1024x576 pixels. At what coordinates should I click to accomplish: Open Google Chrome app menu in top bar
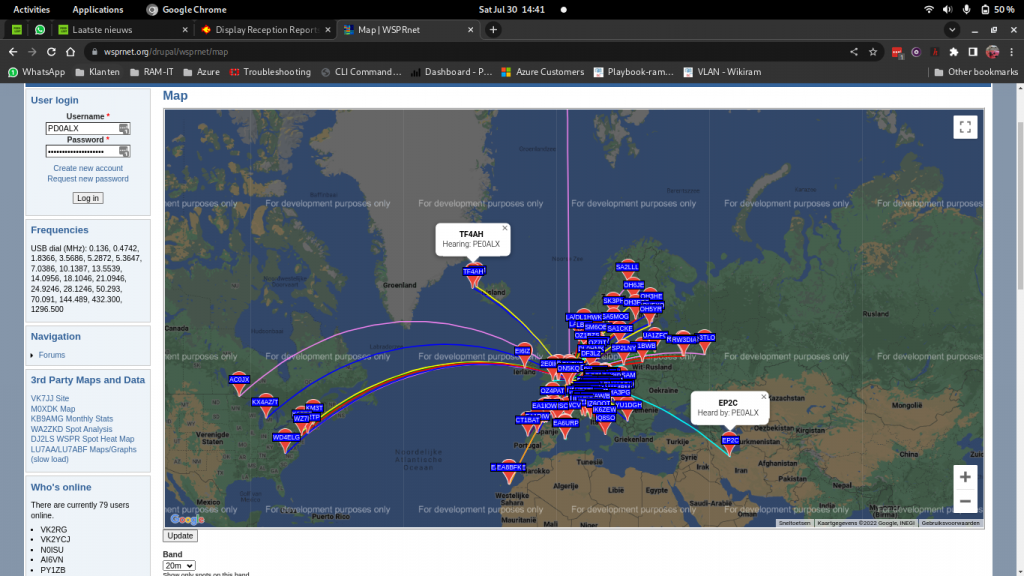coord(186,10)
